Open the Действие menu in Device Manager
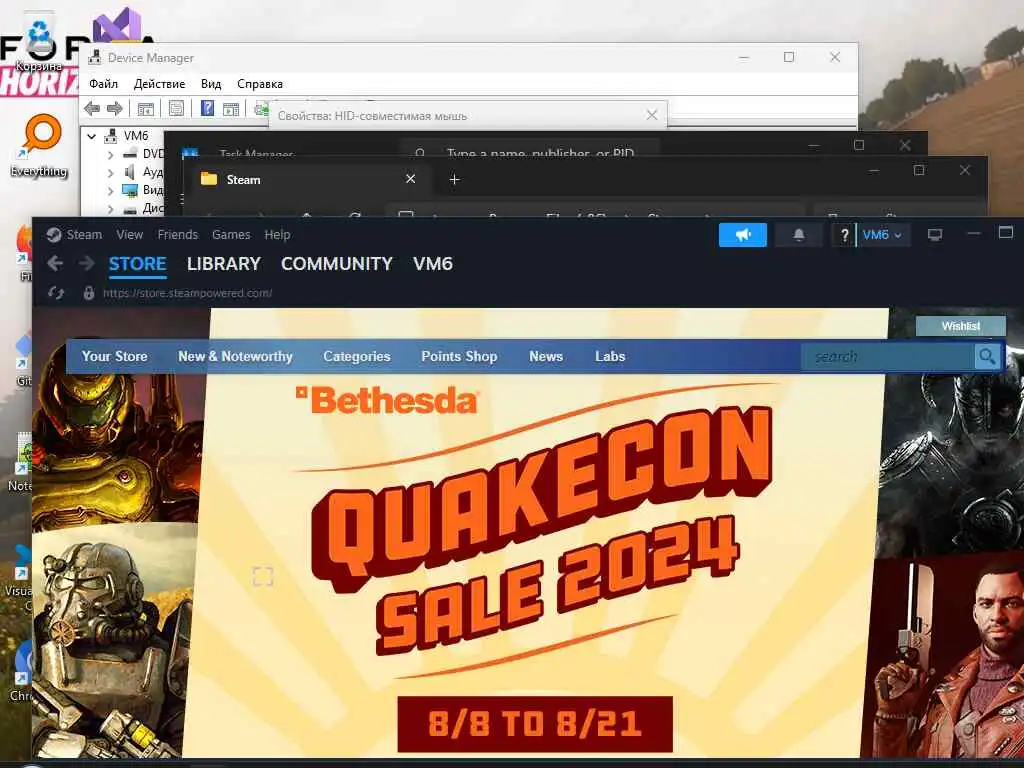 pyautogui.click(x=159, y=84)
